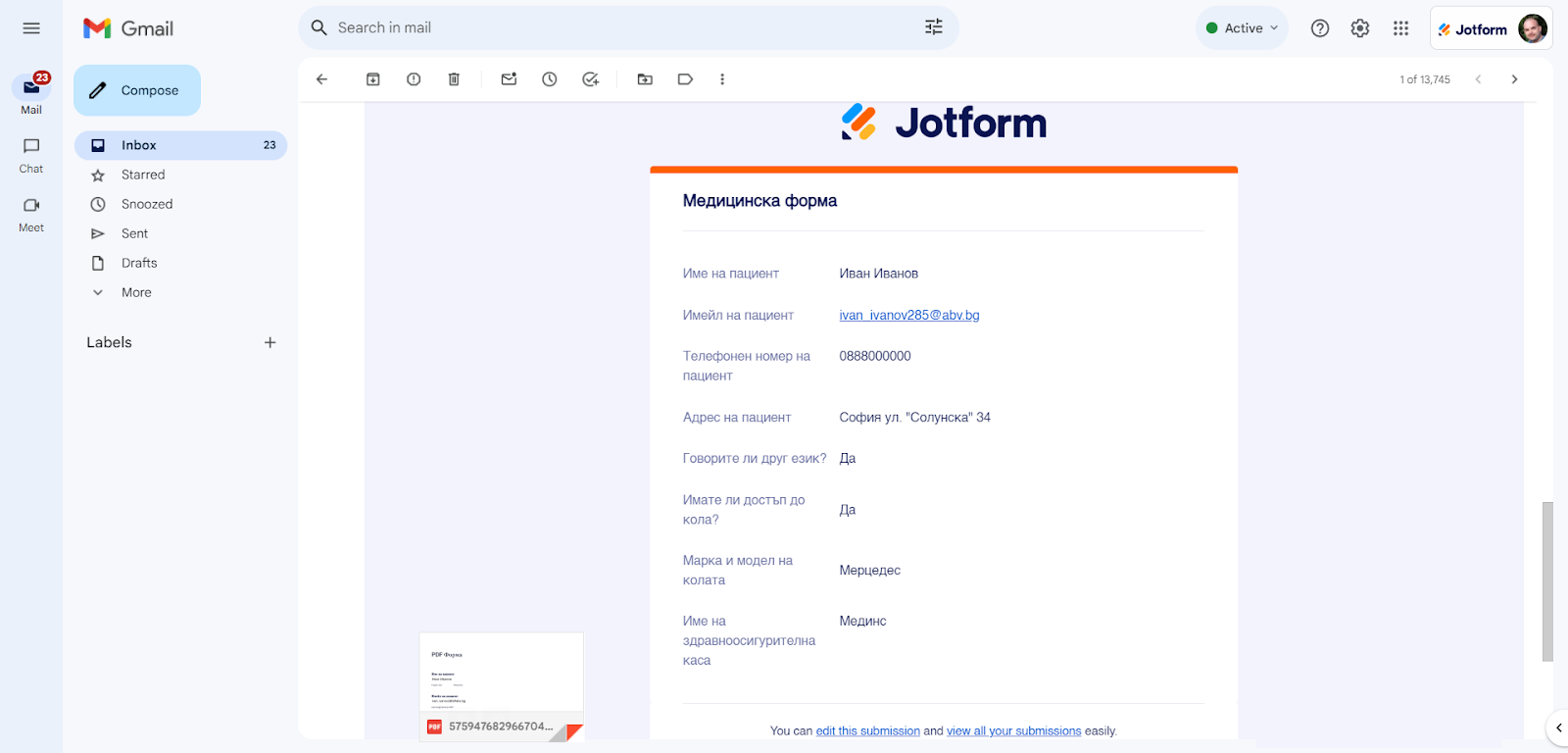
Task: Follow the 'view all your submissions' link
Action: tap(1014, 731)
